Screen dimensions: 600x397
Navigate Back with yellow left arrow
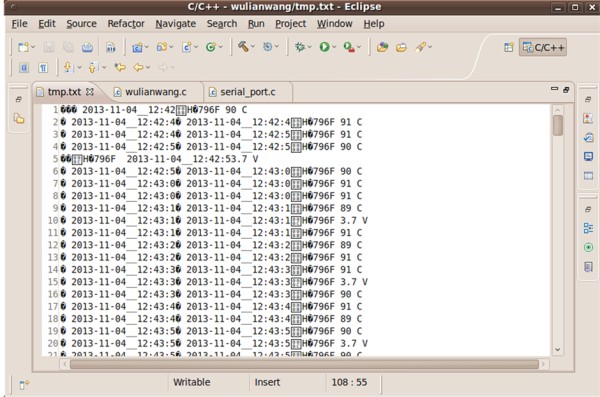138,67
